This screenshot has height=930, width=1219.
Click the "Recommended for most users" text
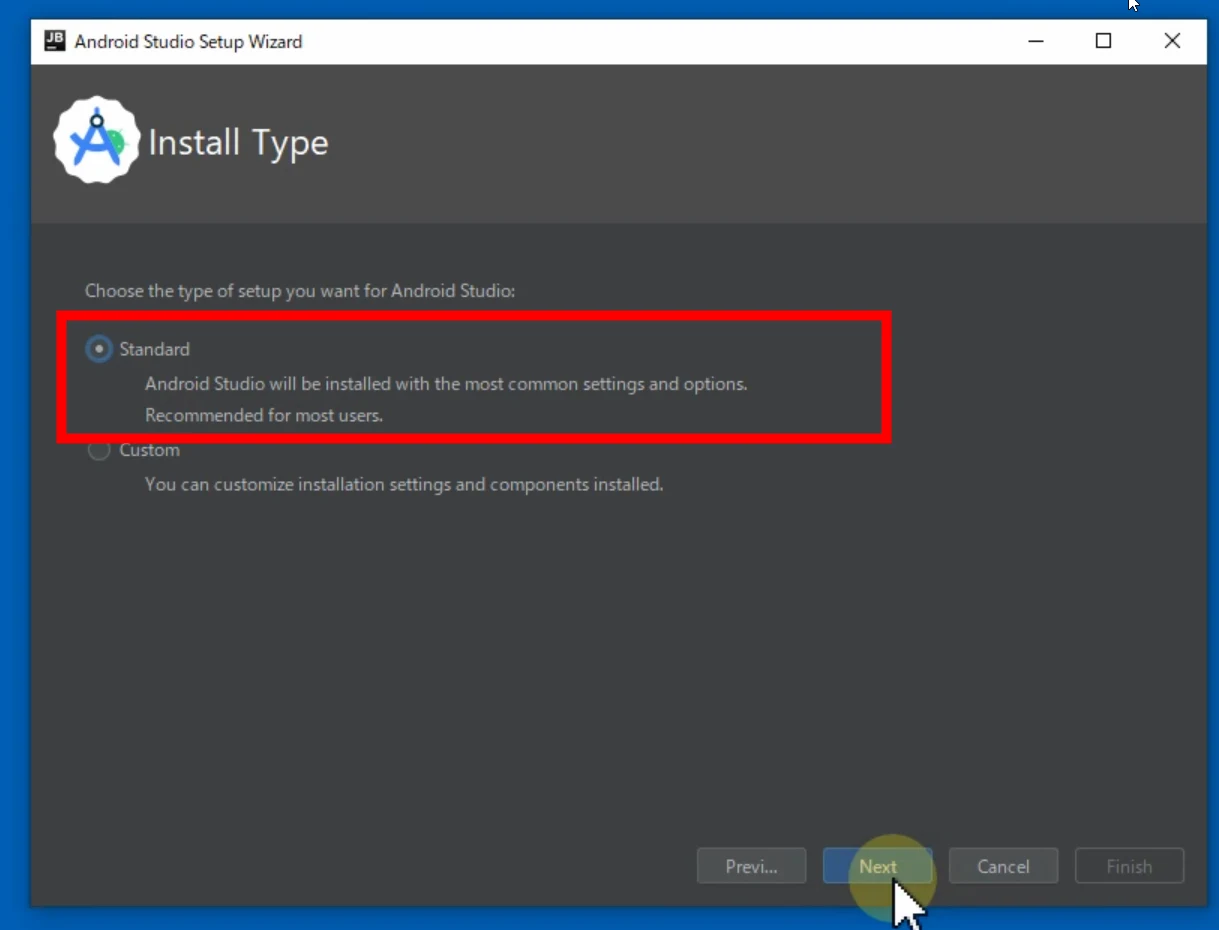tap(264, 415)
